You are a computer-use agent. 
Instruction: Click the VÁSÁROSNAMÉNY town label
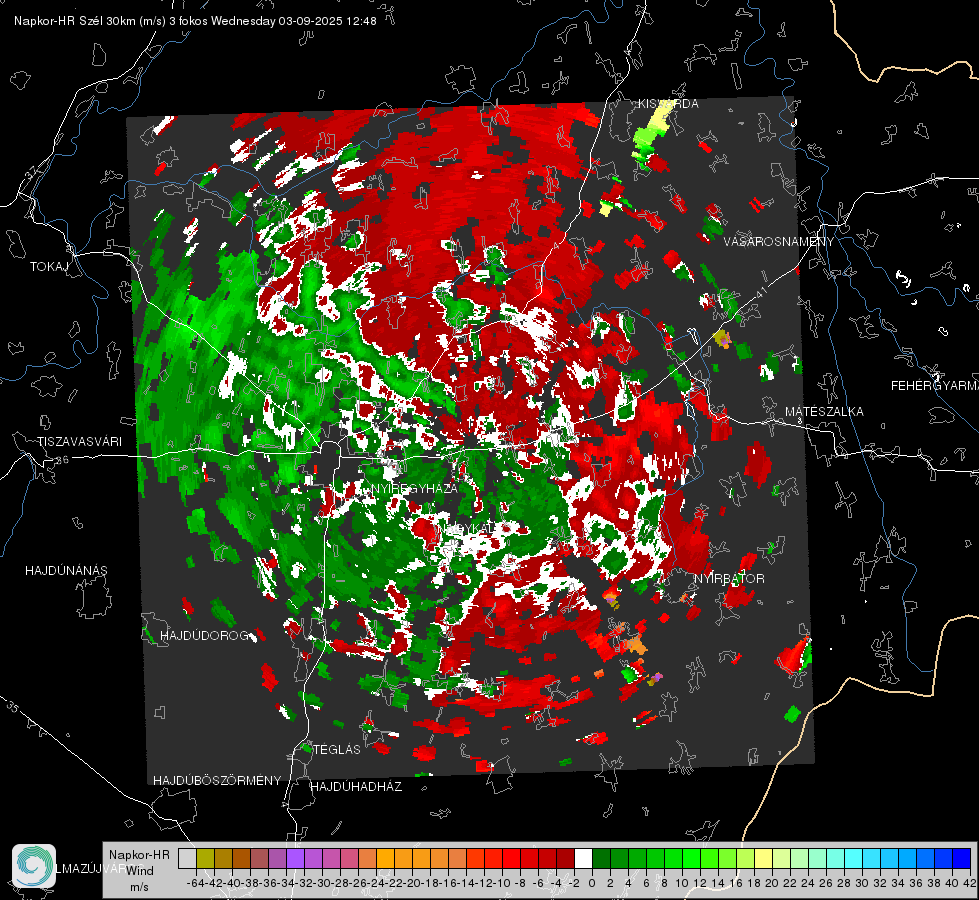click(779, 242)
